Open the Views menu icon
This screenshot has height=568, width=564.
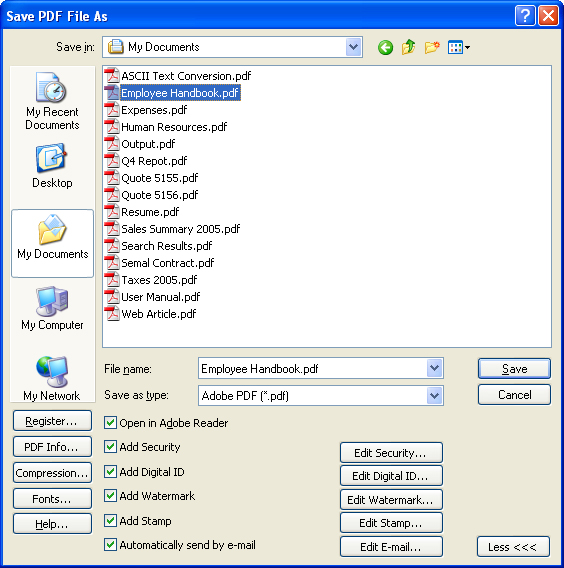[459, 47]
